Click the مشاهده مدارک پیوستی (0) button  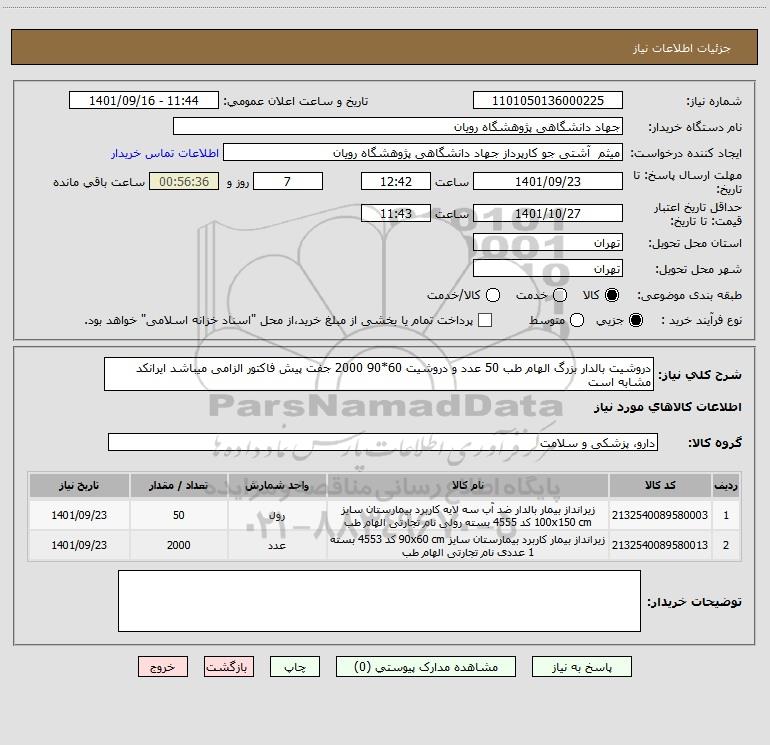click(x=426, y=667)
